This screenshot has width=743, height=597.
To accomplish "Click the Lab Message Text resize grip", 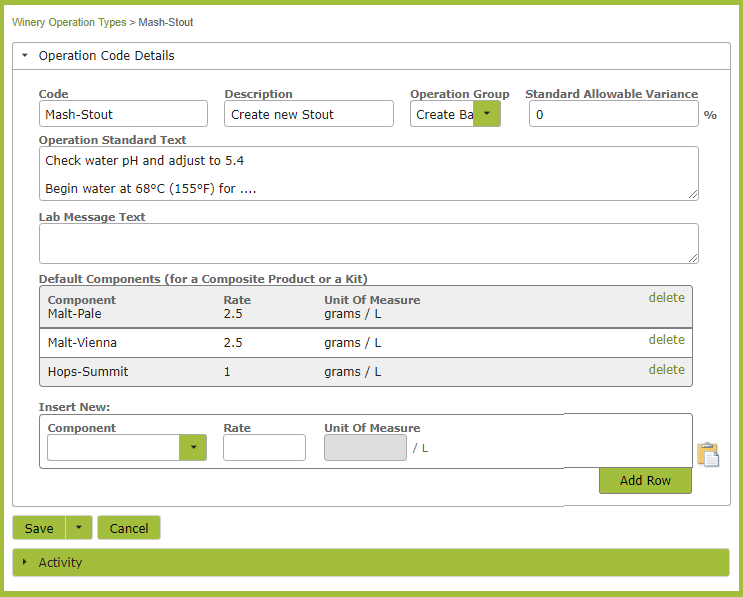I will tap(693, 258).
